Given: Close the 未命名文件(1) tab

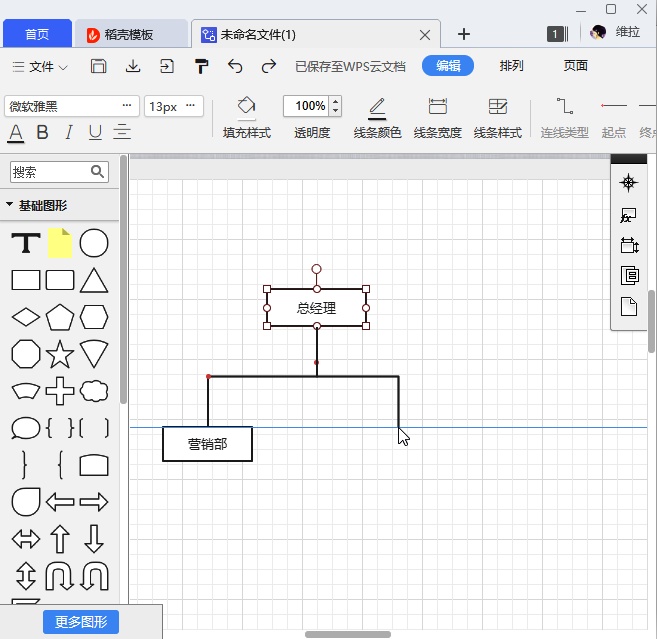Looking at the screenshot, I should (424, 35).
